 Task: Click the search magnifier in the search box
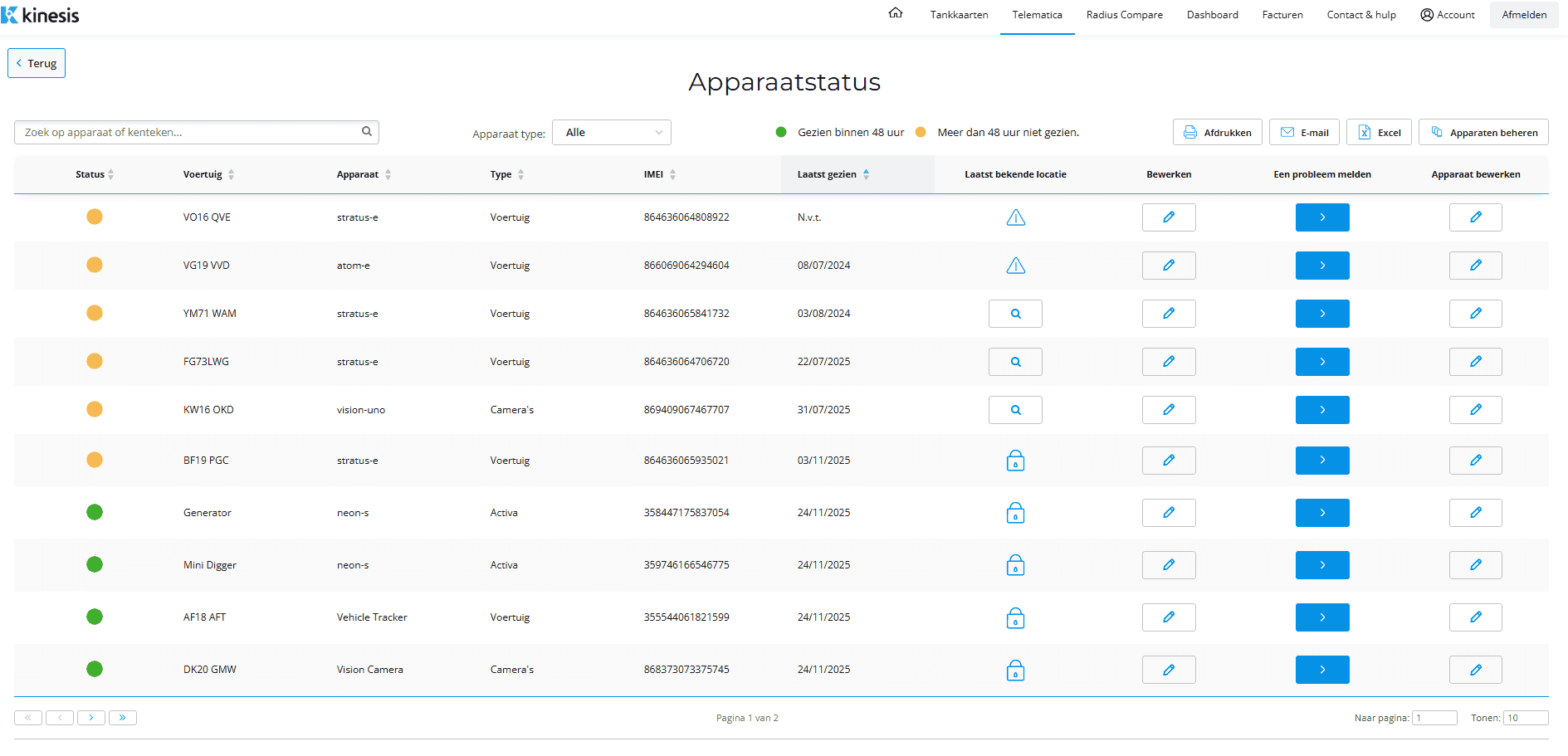coord(367,131)
